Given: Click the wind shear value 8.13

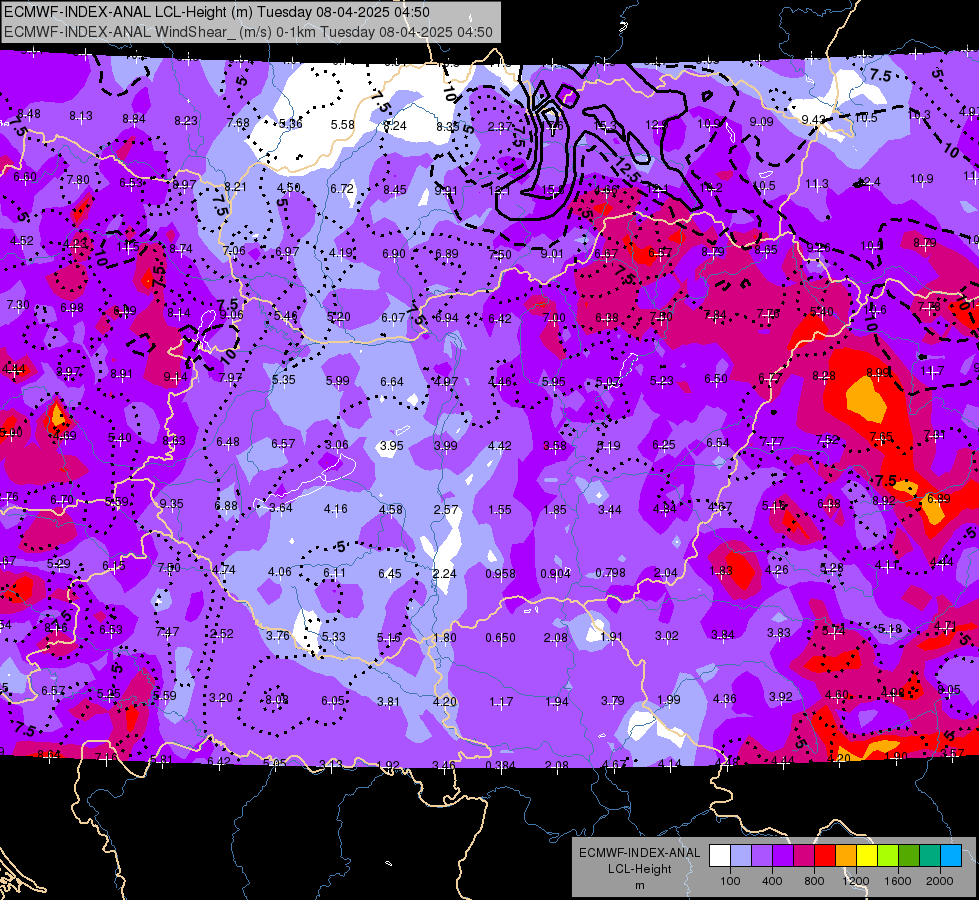Looking at the screenshot, I should (x=81, y=116).
